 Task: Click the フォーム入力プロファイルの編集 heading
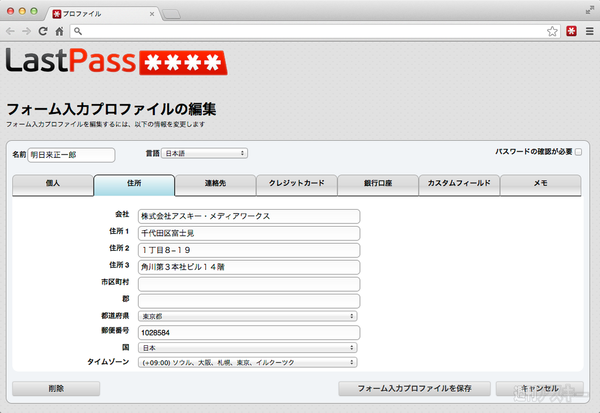pyautogui.click(x=111, y=109)
